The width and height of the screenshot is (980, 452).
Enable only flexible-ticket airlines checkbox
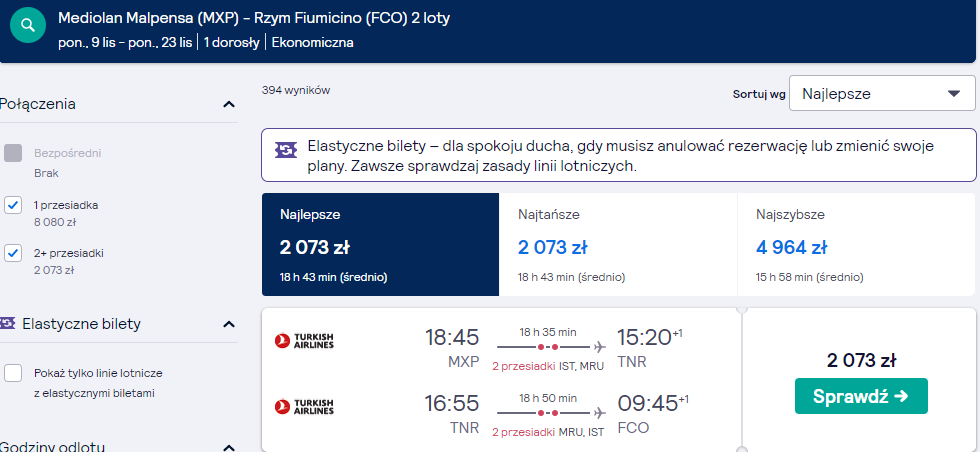(x=13, y=373)
